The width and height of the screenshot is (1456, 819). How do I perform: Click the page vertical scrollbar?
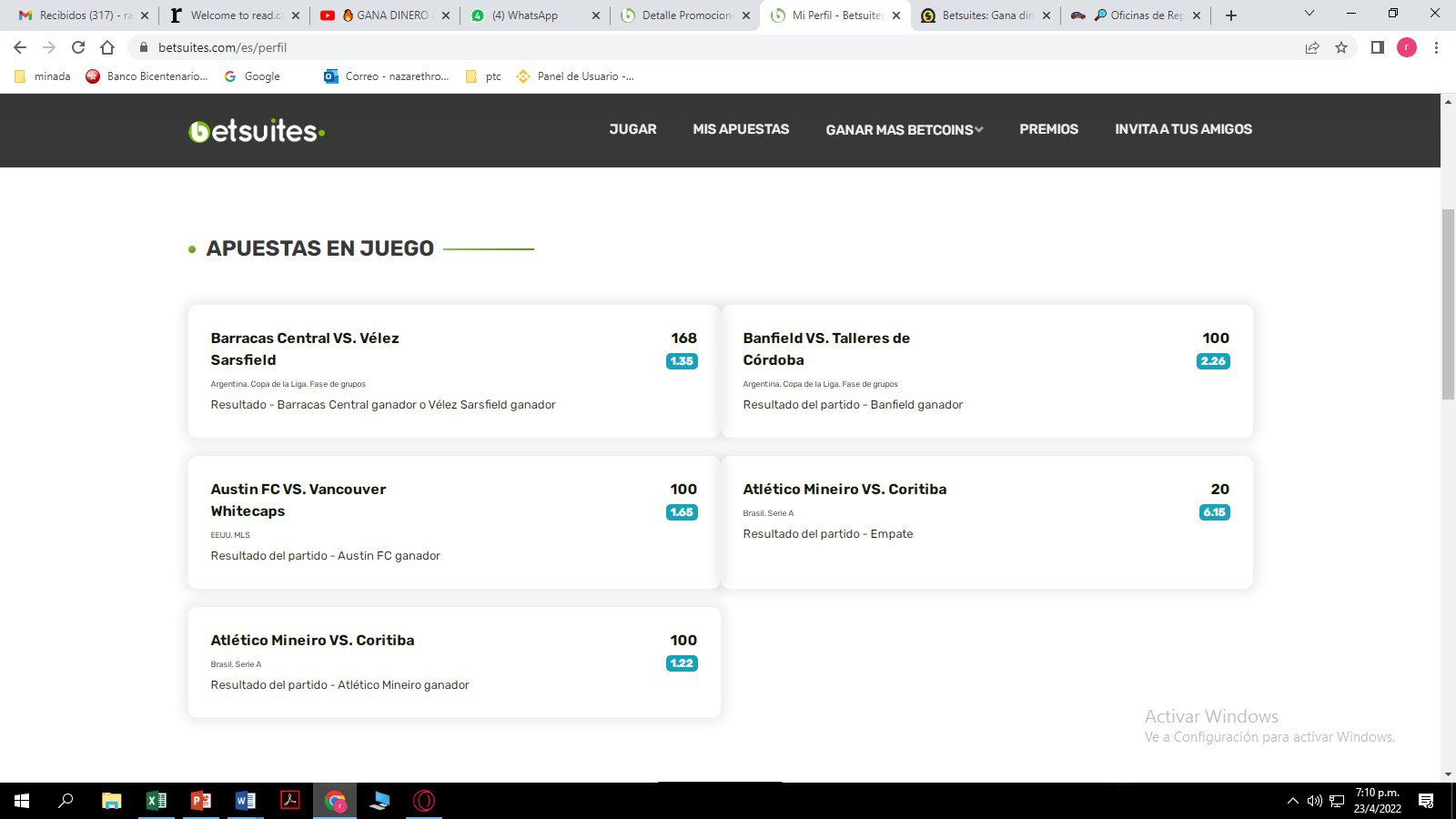click(x=1448, y=304)
